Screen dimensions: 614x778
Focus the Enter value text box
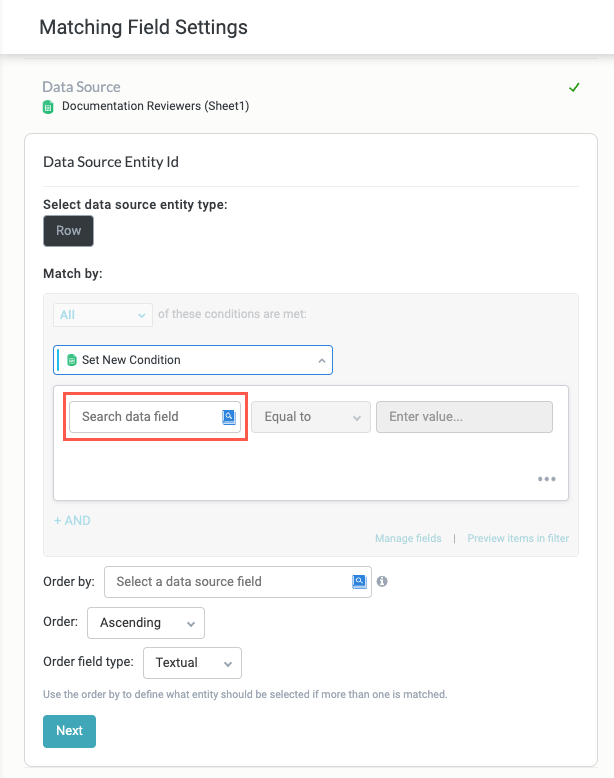click(464, 417)
